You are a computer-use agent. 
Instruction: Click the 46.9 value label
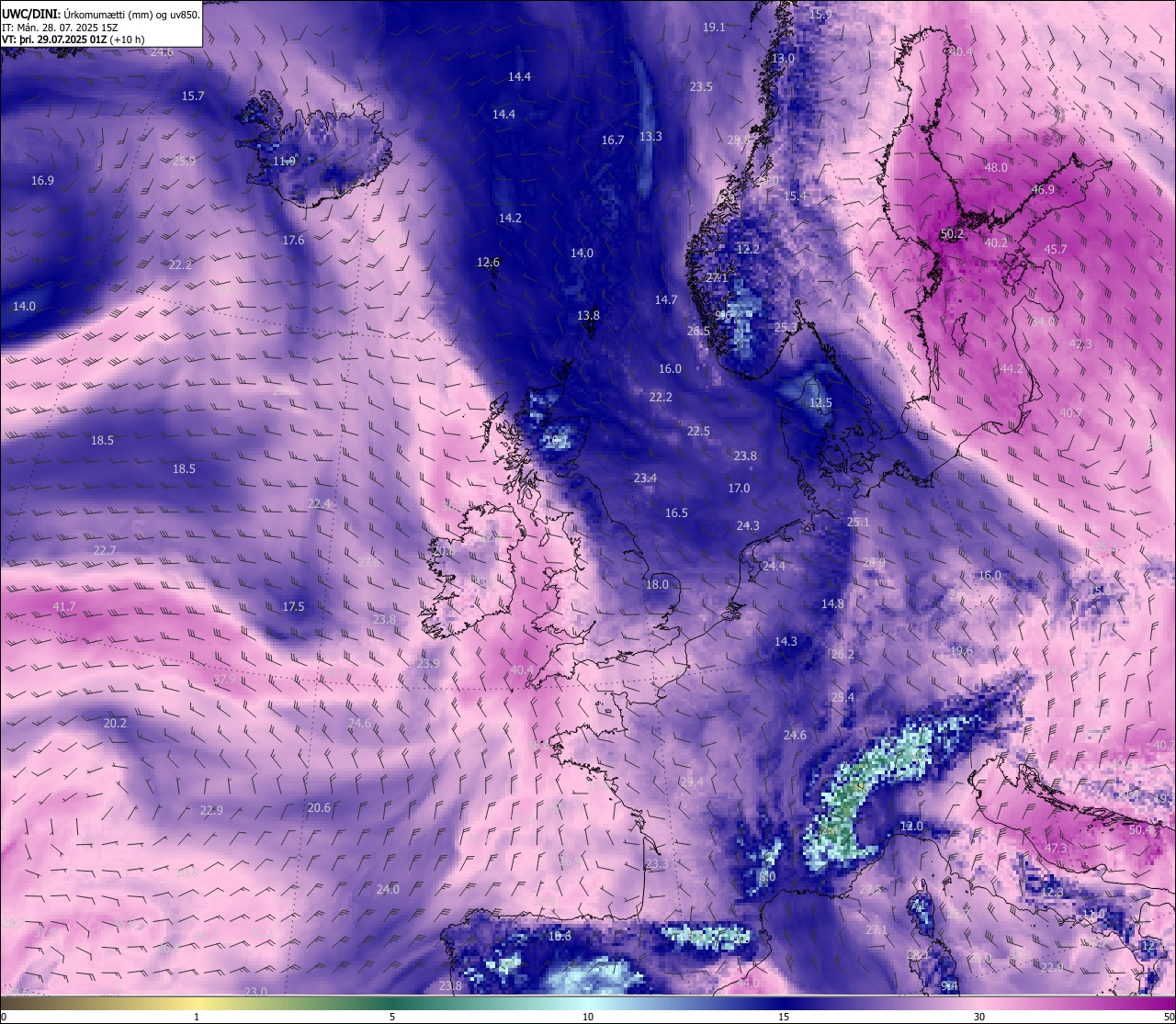[x=1043, y=190]
